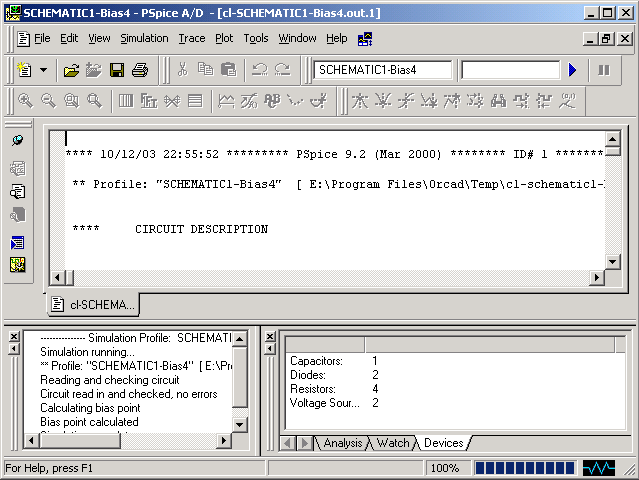Image resolution: width=639 pixels, height=480 pixels.
Task: Open the File menu
Action: click(x=42, y=39)
